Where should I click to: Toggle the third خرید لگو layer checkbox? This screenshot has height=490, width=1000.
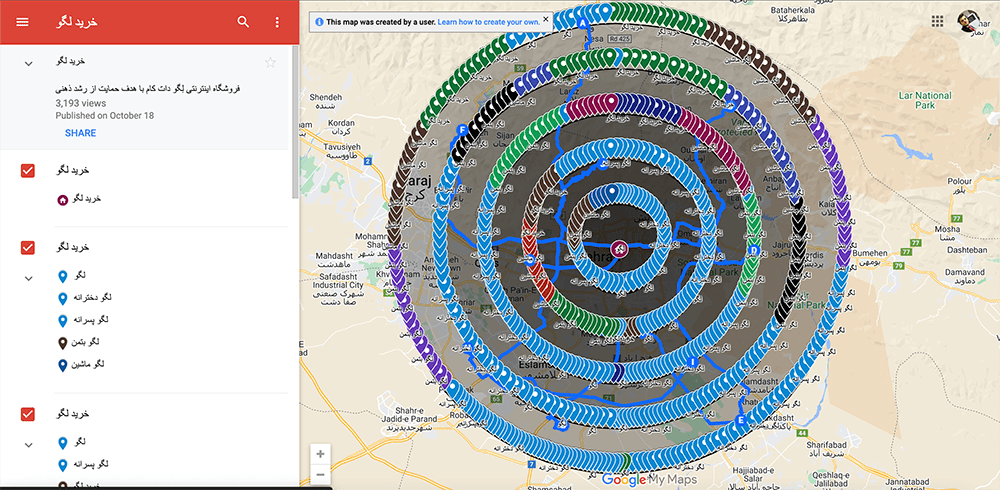coord(29,414)
